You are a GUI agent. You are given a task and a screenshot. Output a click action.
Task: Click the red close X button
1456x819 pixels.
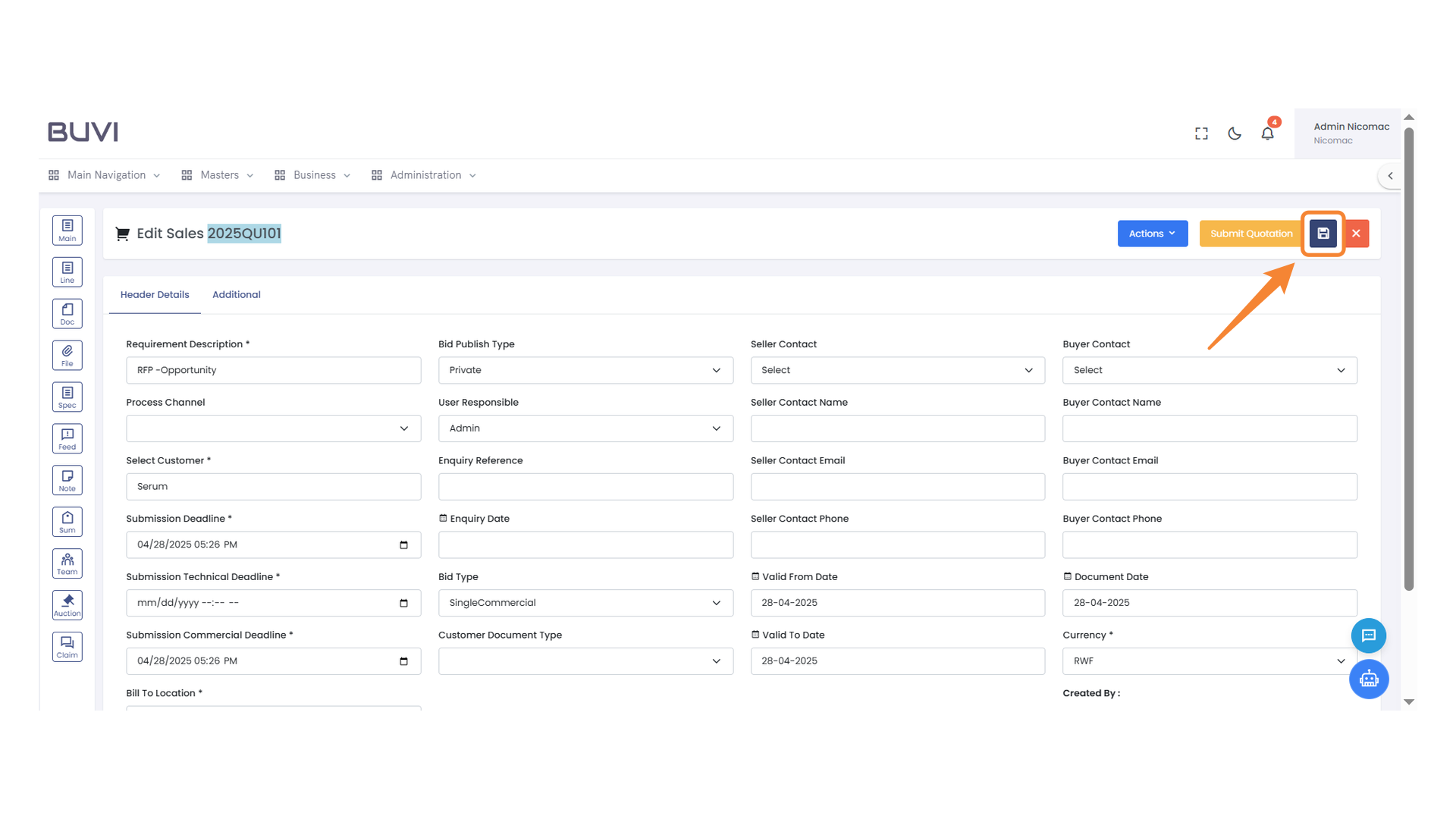pyautogui.click(x=1356, y=234)
